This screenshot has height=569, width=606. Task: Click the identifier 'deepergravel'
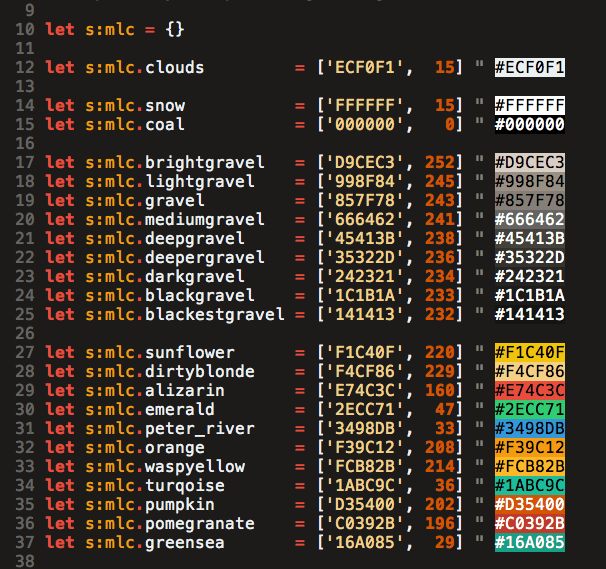tap(205, 257)
